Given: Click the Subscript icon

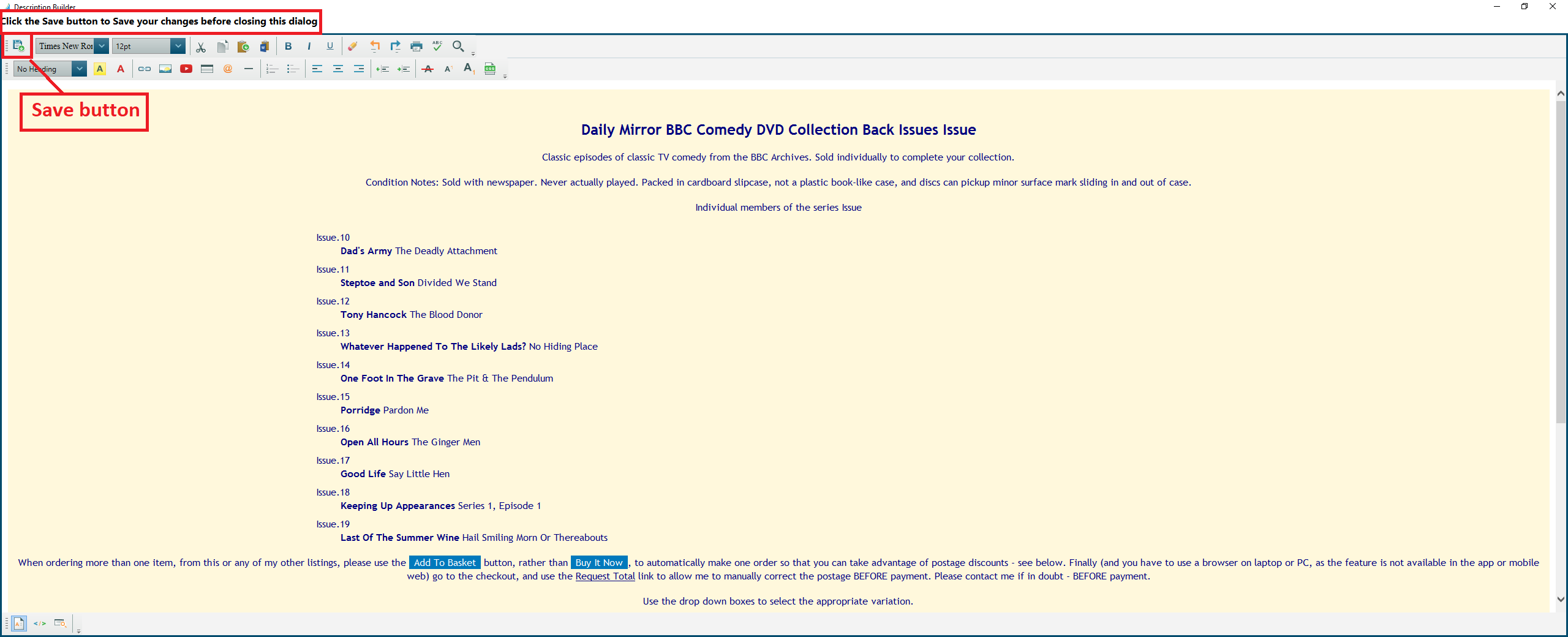Looking at the screenshot, I should (x=469, y=69).
